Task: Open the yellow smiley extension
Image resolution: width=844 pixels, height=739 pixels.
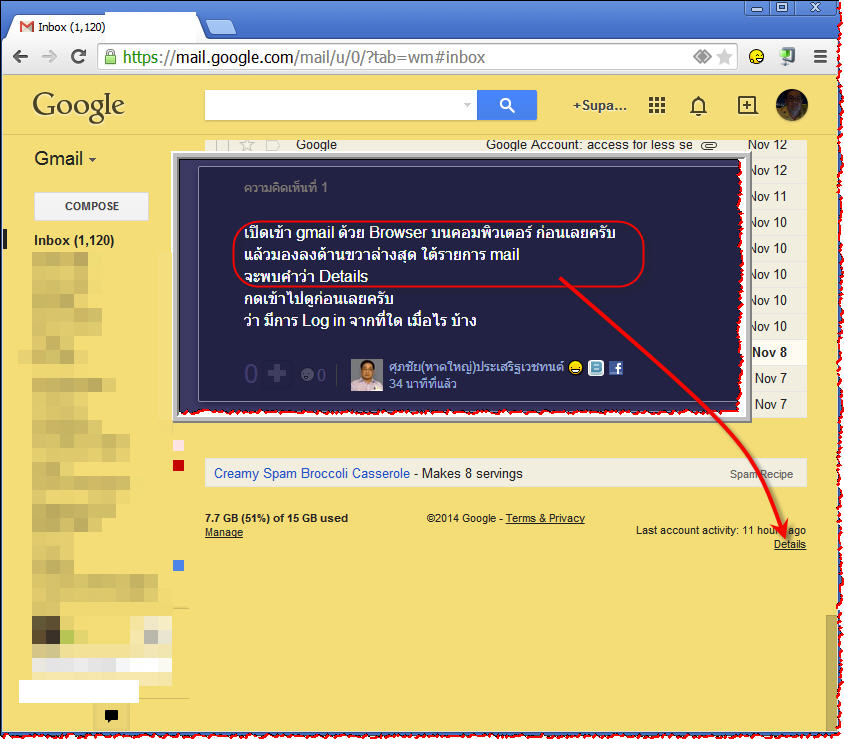Action: click(x=756, y=57)
